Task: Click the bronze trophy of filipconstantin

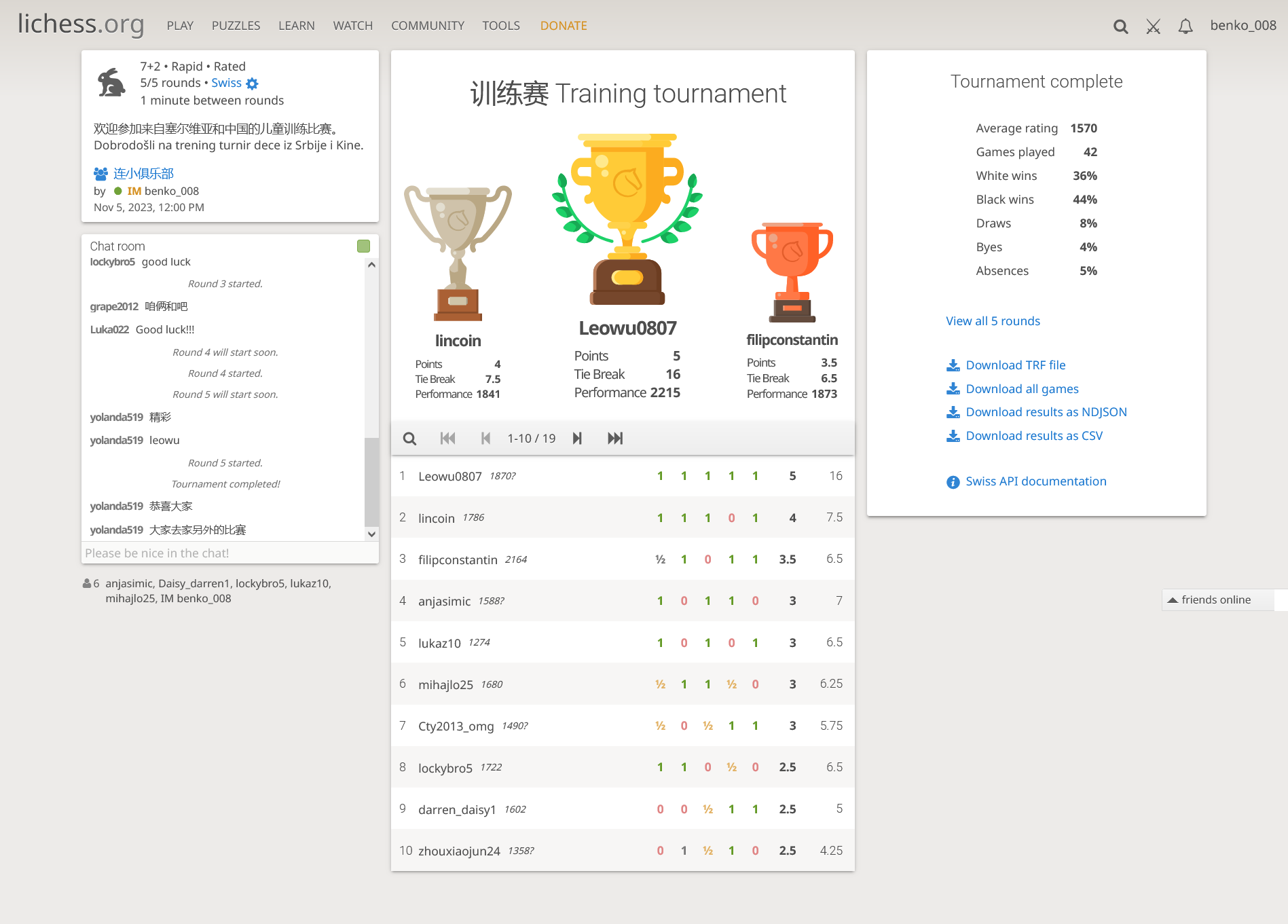Action: [792, 272]
